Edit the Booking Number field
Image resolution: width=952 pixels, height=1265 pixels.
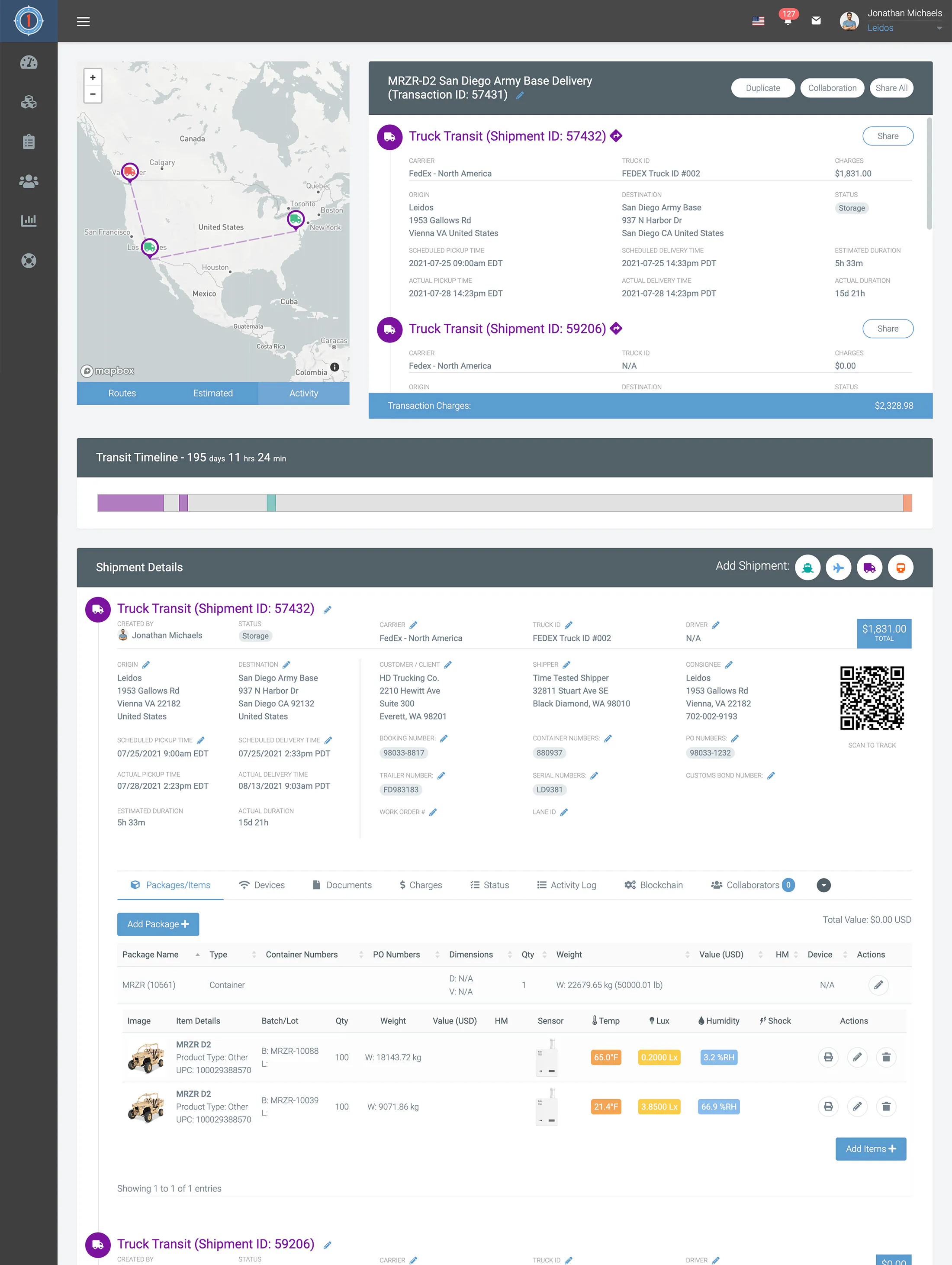pyautogui.click(x=444, y=738)
